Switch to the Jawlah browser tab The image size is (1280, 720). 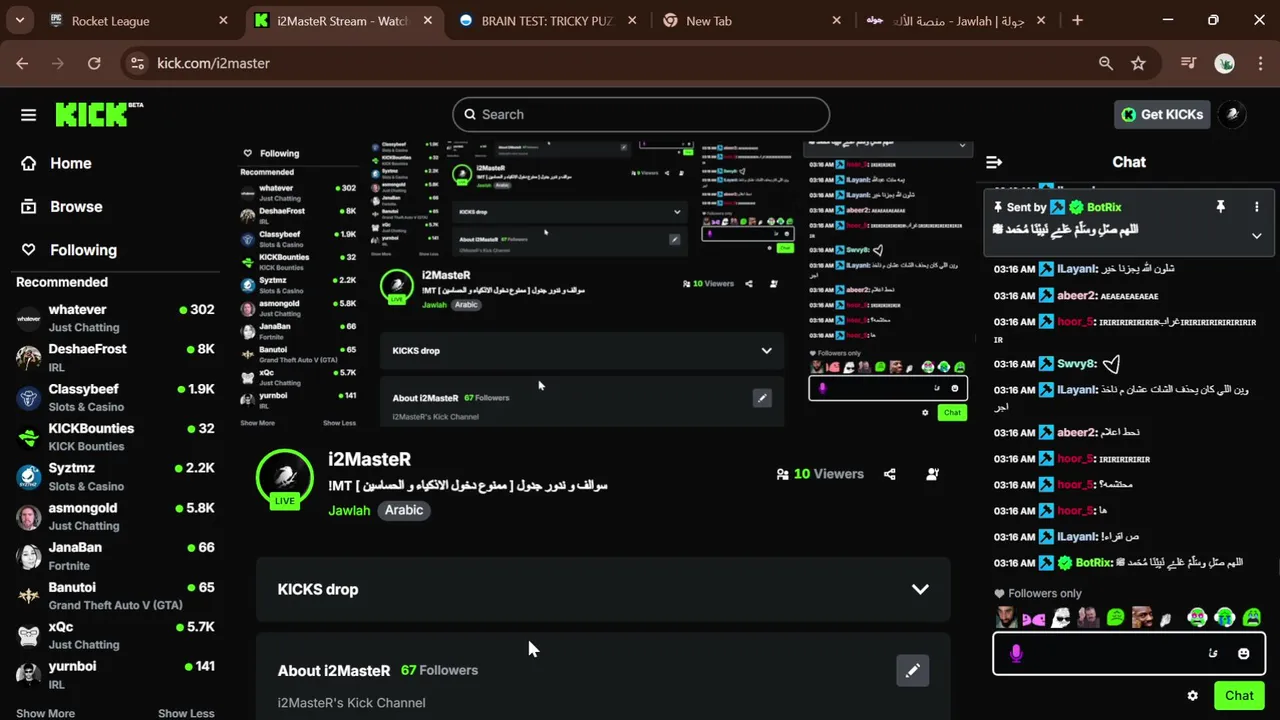[x=957, y=21]
